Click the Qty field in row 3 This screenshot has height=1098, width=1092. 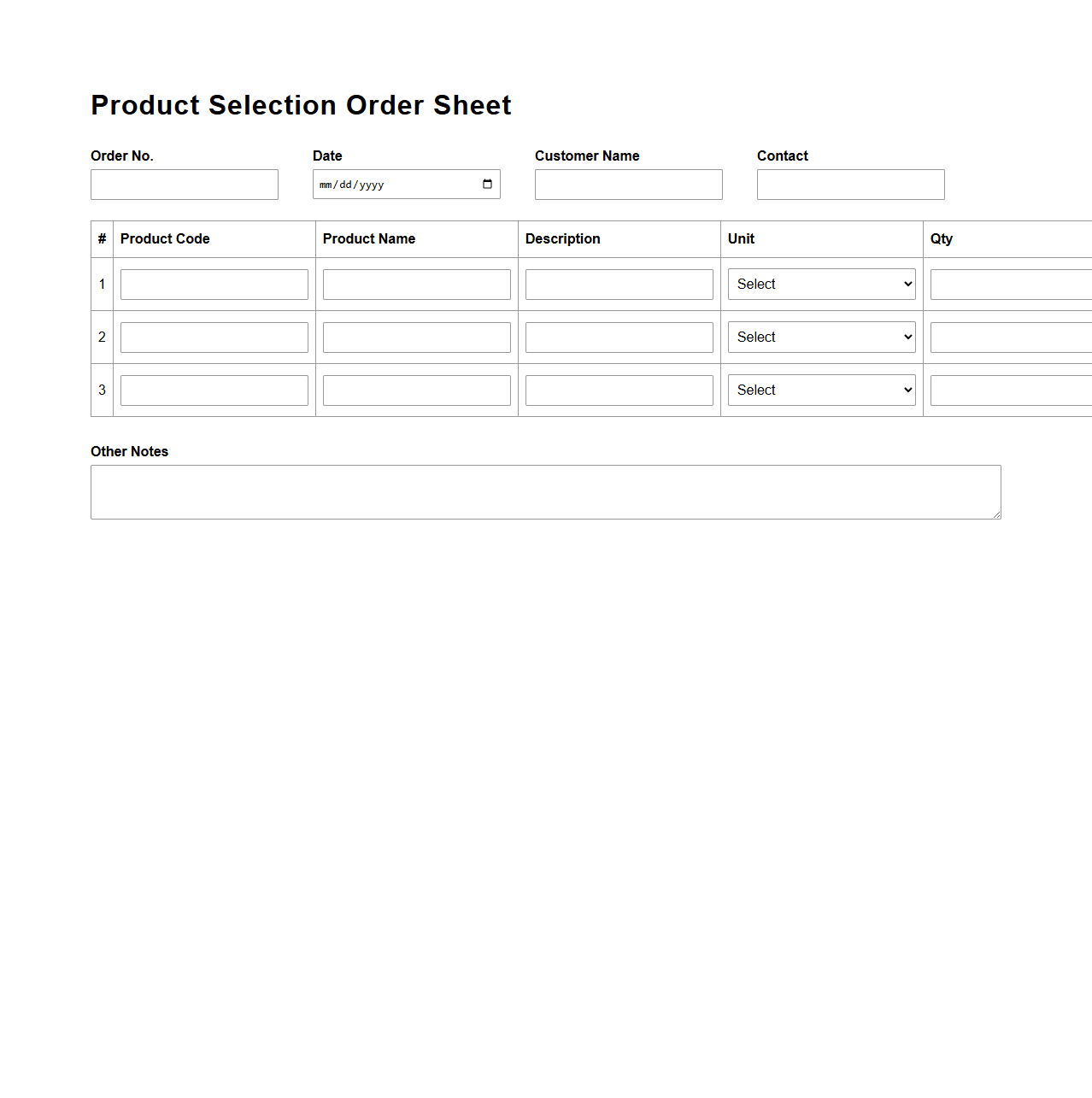coord(1008,390)
